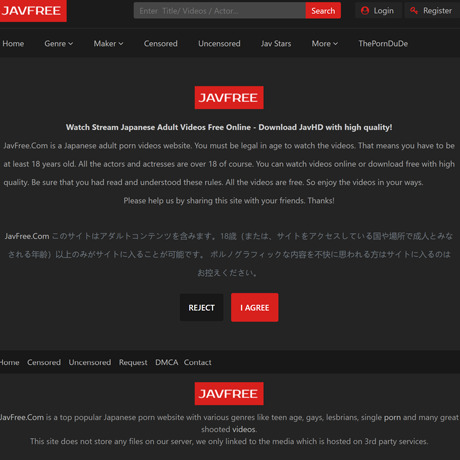460x460 pixels.
Task: Click the user icon beside Login
Action: [x=365, y=11]
